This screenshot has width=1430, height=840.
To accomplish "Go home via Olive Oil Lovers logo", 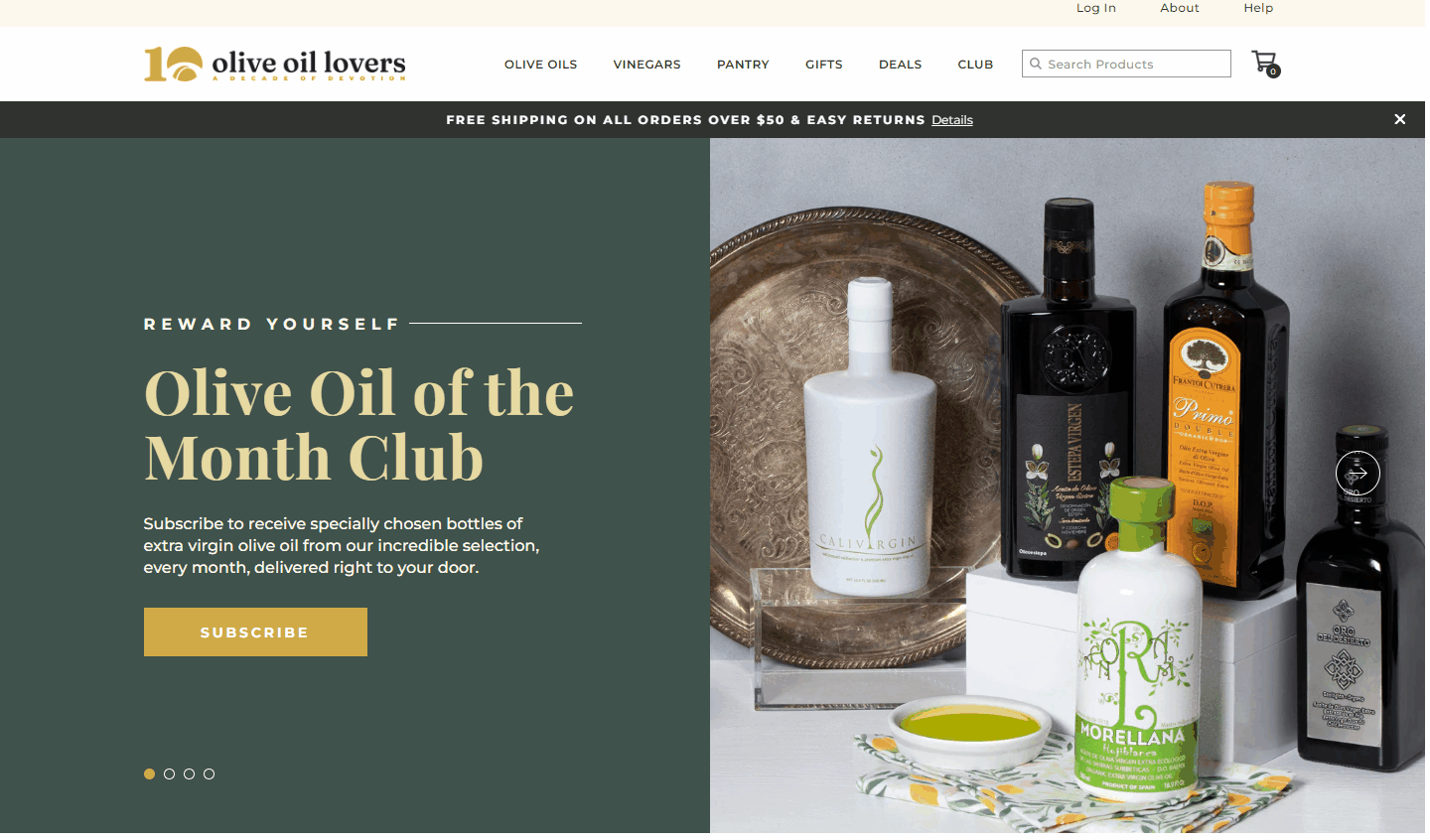I will point(275,65).
